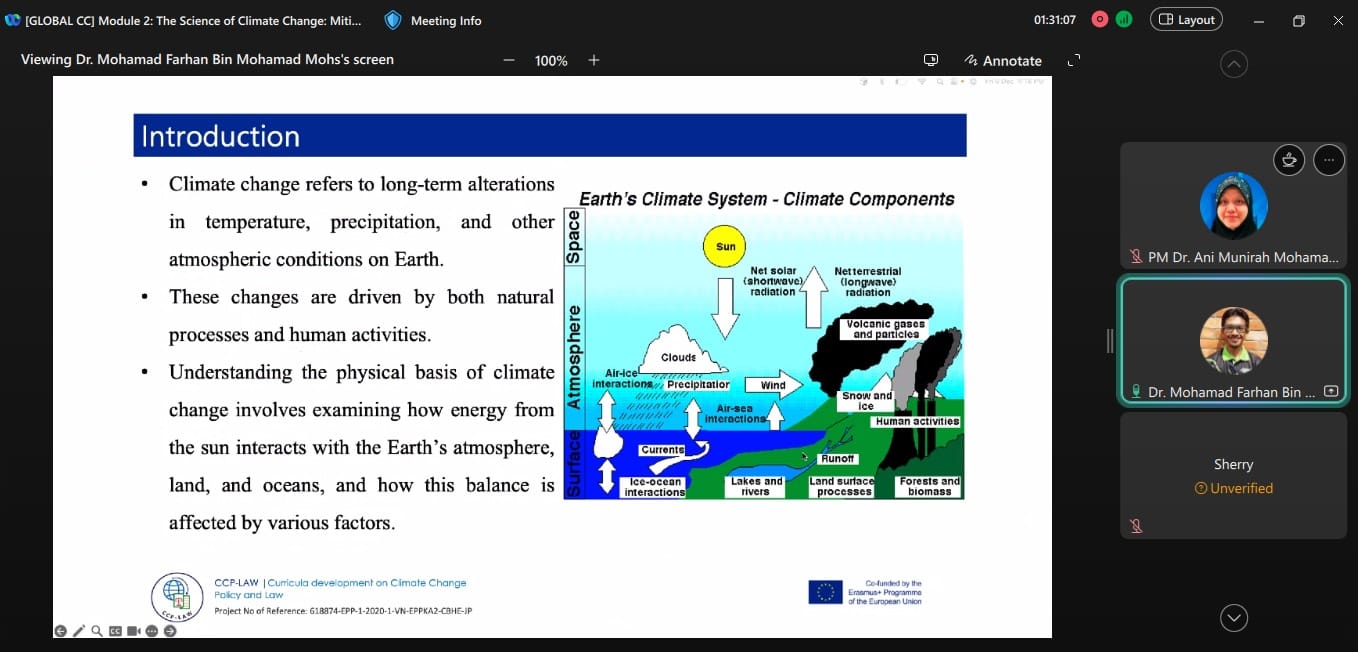The width and height of the screenshot is (1358, 652).
Task: Click the 'Human activities' diagram label
Action: coord(917,421)
